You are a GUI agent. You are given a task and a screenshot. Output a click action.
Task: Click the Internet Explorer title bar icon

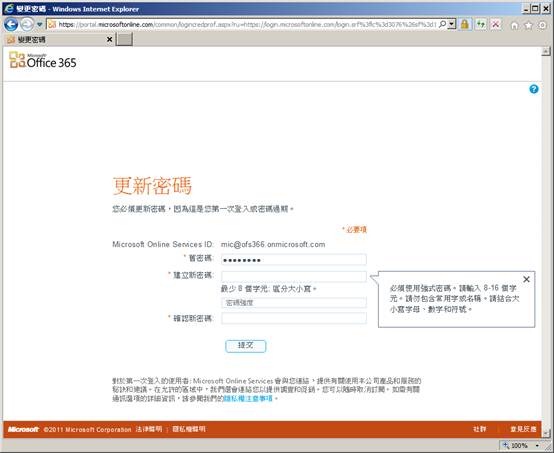[x=8, y=8]
